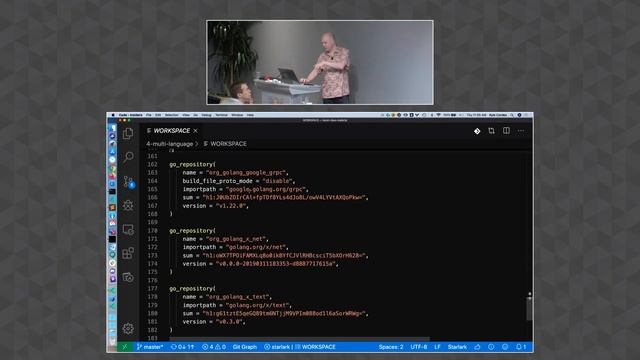Synchronize changes 0↓ 1↑ in status bar

tap(182, 347)
